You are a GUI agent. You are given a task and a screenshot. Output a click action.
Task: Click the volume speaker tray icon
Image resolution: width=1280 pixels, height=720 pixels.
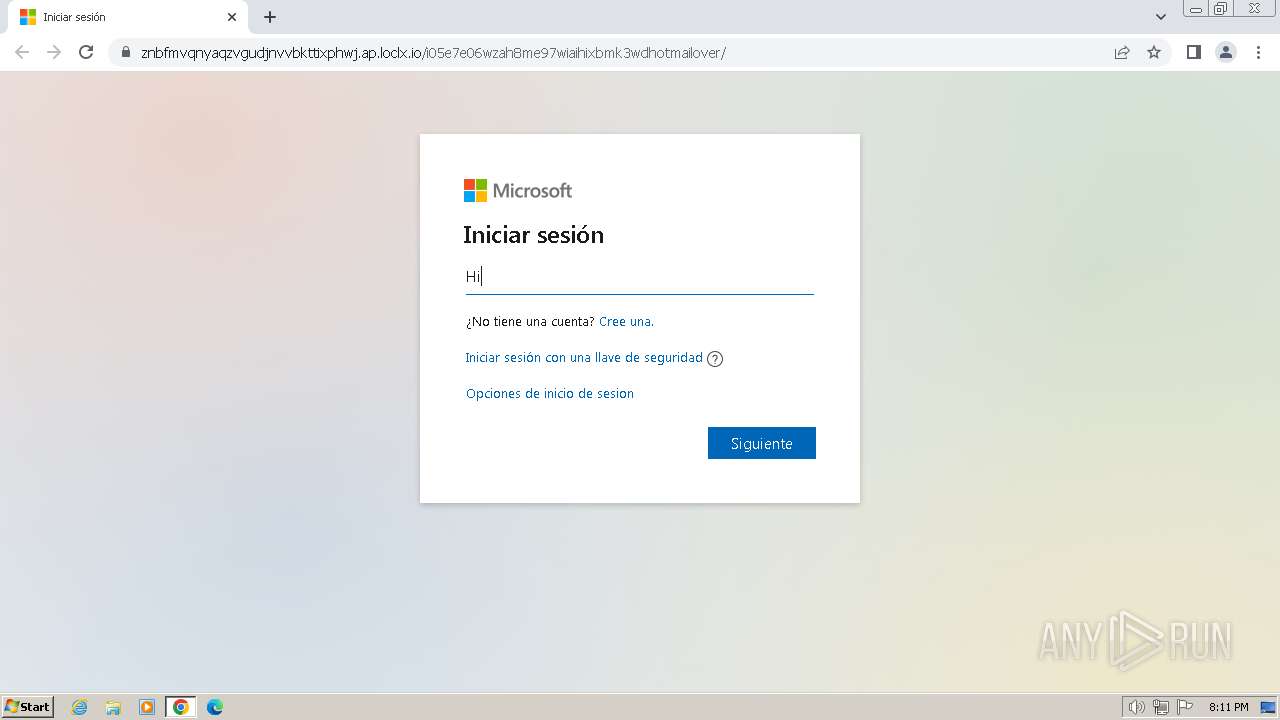(x=1137, y=707)
